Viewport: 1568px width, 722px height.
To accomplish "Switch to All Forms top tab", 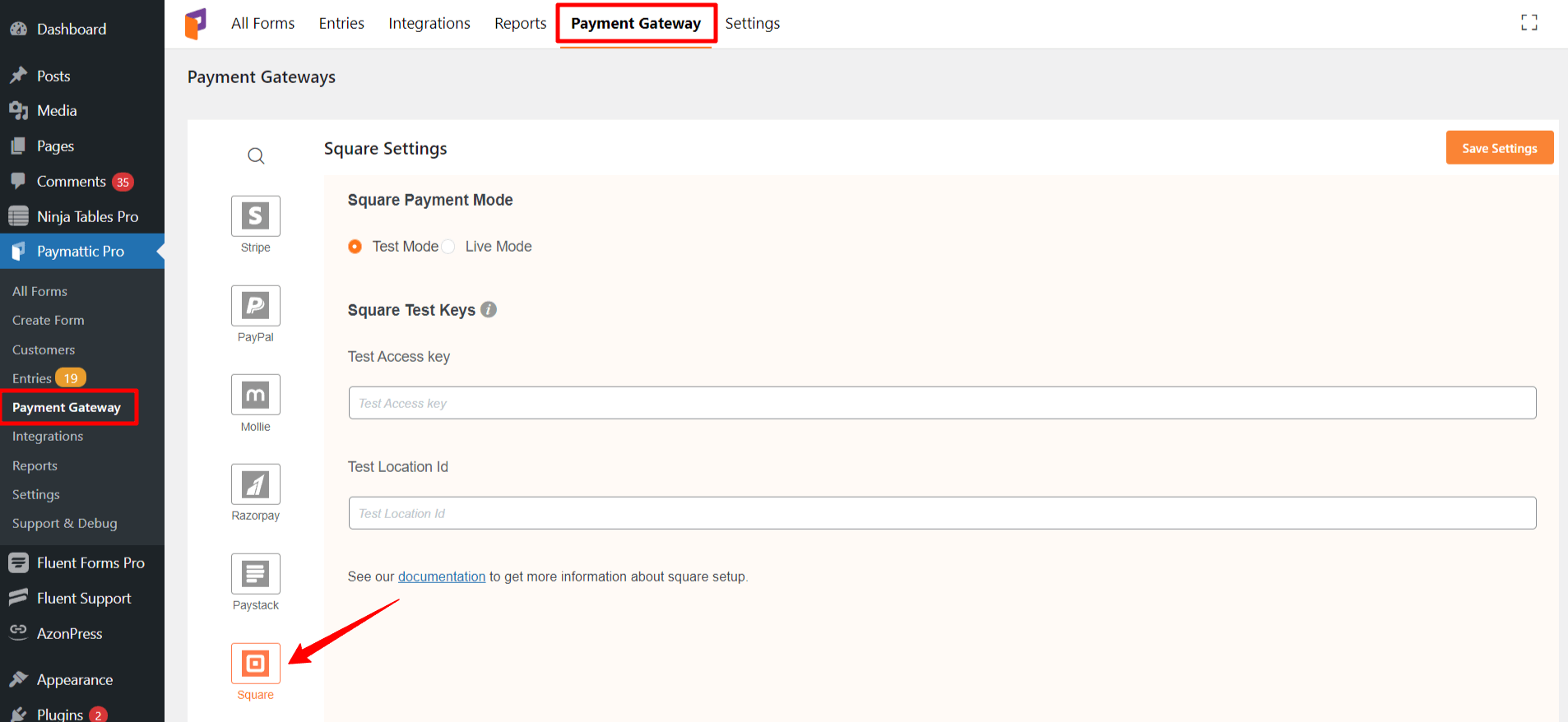I will (x=262, y=23).
